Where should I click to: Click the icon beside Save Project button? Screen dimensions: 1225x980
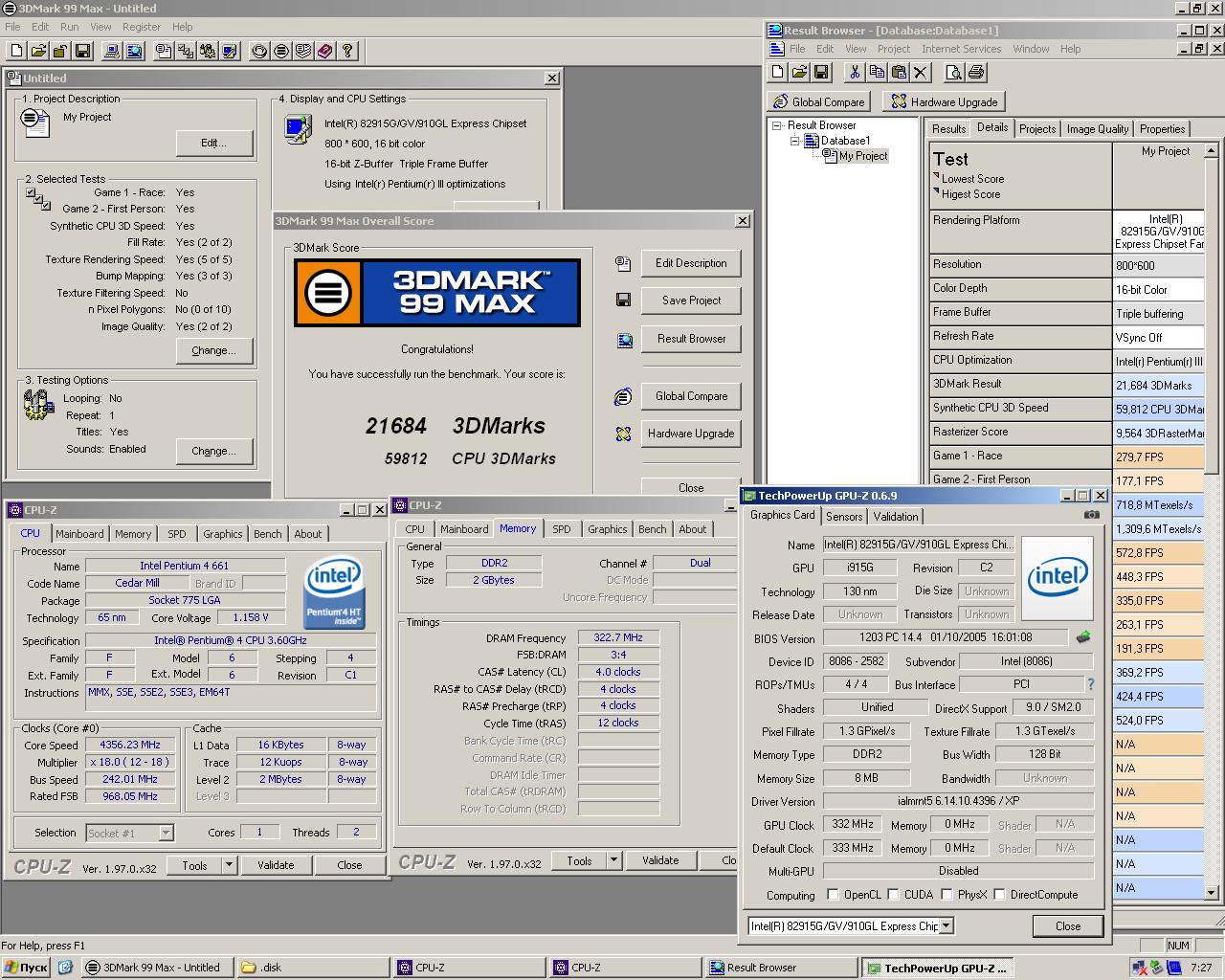pos(623,301)
